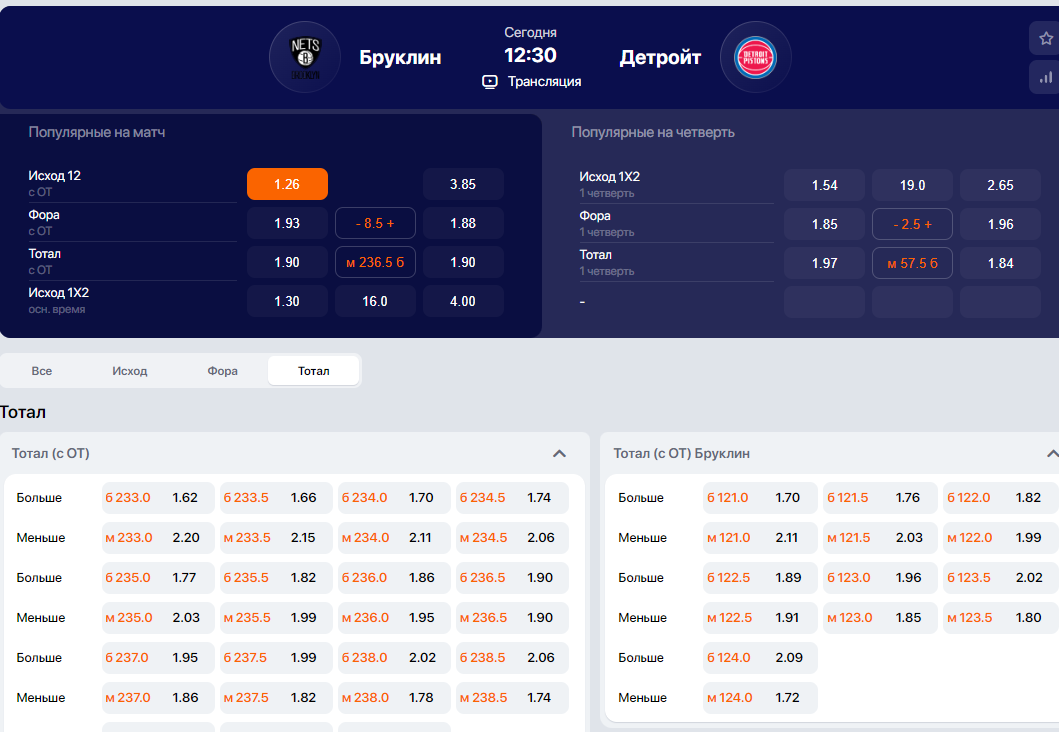Select 'б 233.5' over at 1.66

coord(276,498)
